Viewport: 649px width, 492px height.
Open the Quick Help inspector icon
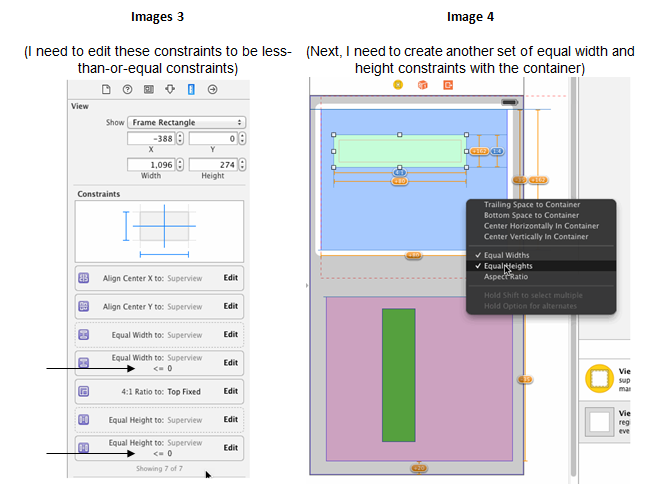(x=128, y=90)
